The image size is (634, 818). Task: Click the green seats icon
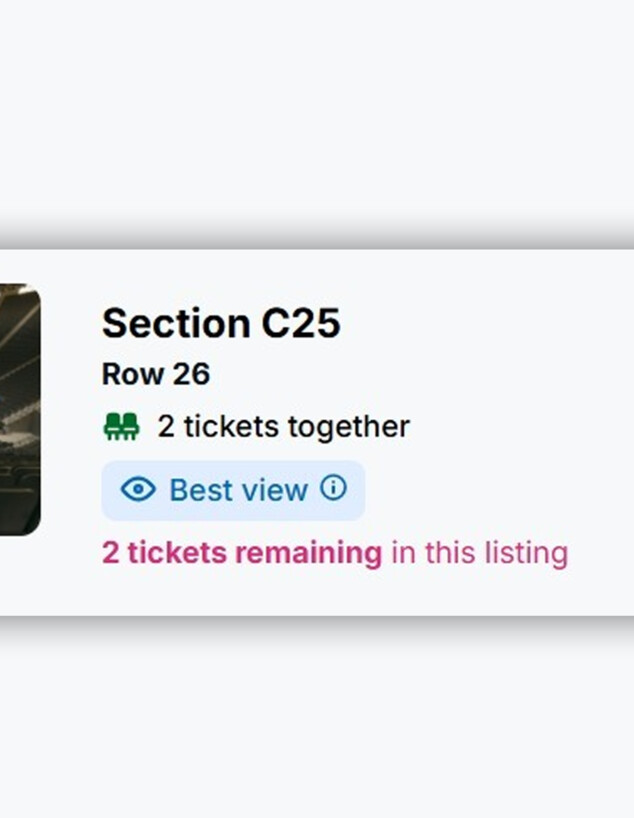121,427
